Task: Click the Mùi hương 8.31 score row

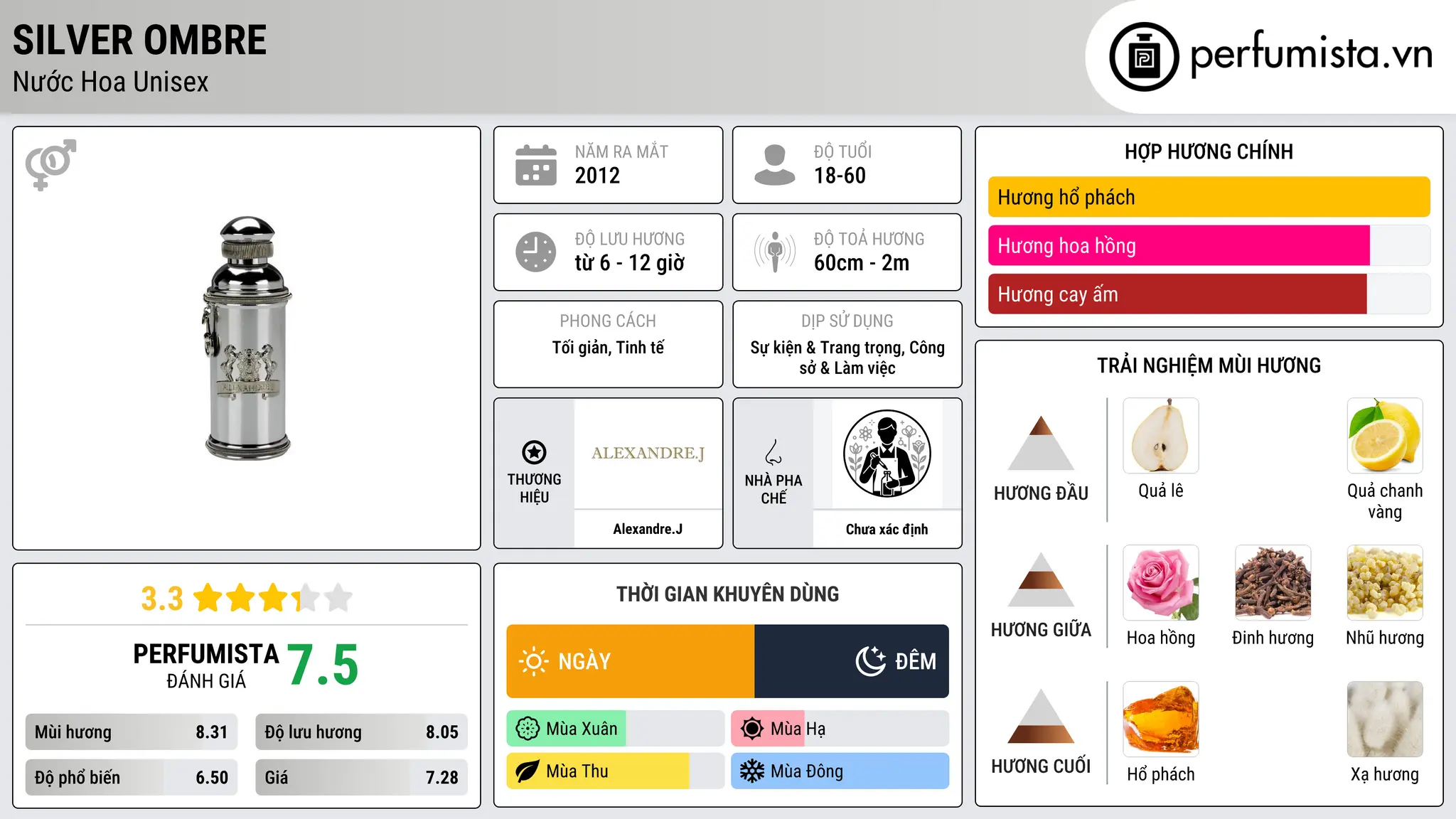Action: tap(132, 732)
